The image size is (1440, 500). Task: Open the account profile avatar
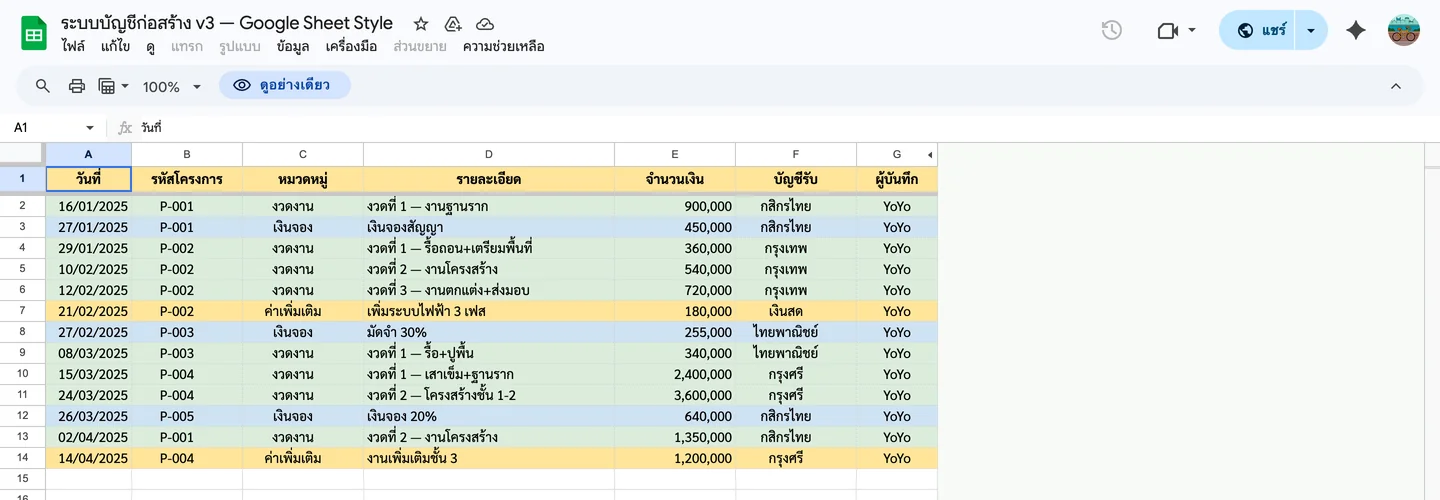pos(1404,31)
